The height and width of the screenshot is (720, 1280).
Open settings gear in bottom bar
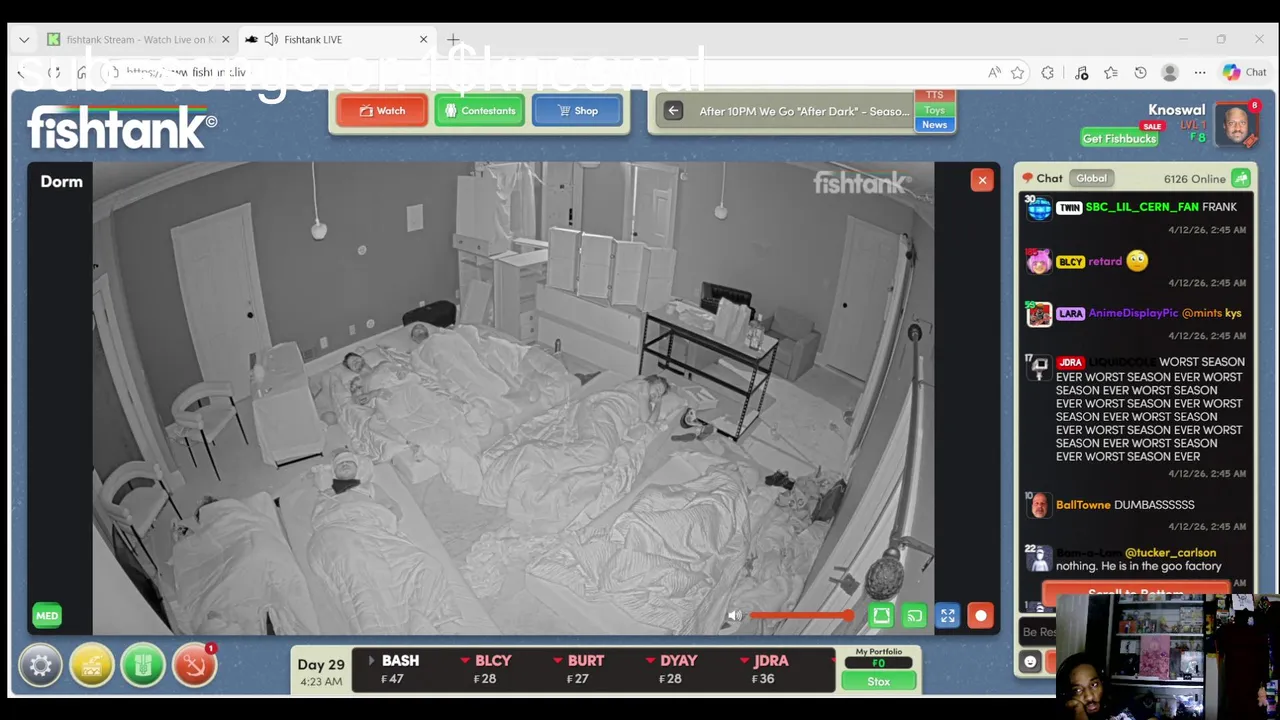pyautogui.click(x=40, y=665)
